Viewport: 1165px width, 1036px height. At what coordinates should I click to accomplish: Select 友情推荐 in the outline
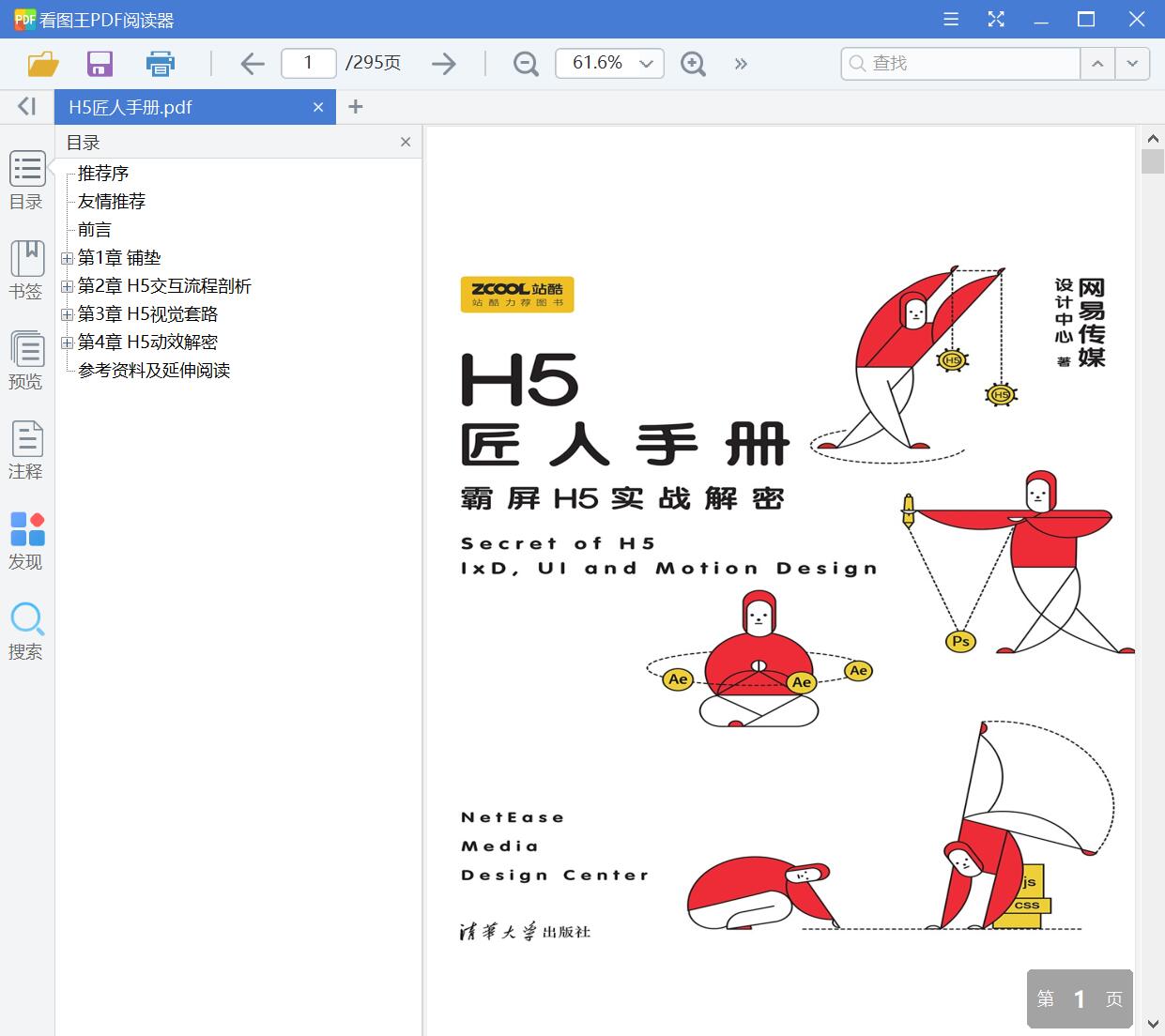tap(112, 201)
